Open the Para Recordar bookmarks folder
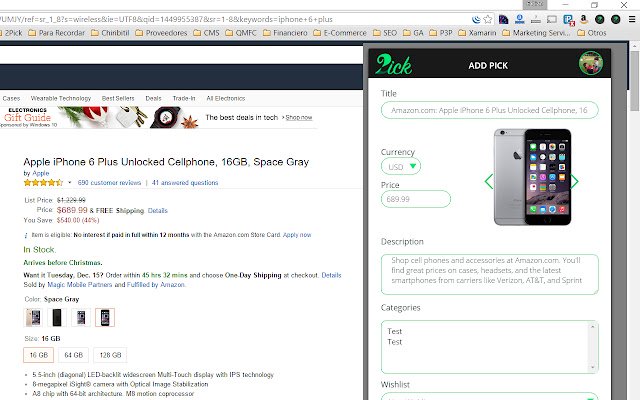This screenshot has height=400, width=640. coord(57,33)
